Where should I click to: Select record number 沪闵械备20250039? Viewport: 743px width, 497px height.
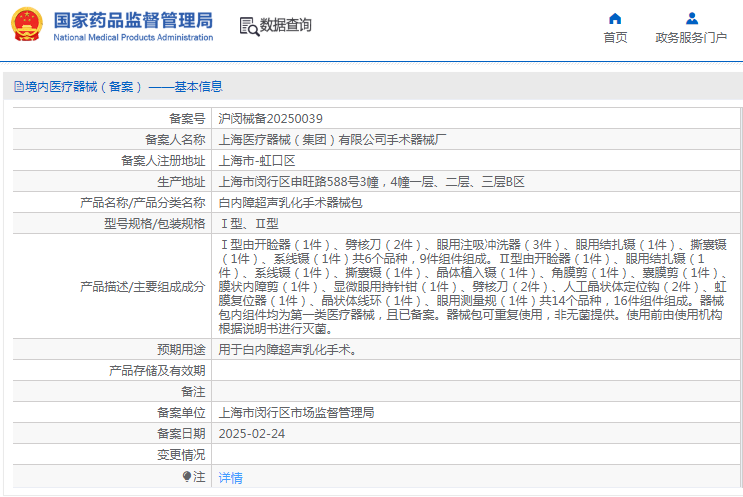coord(271,118)
